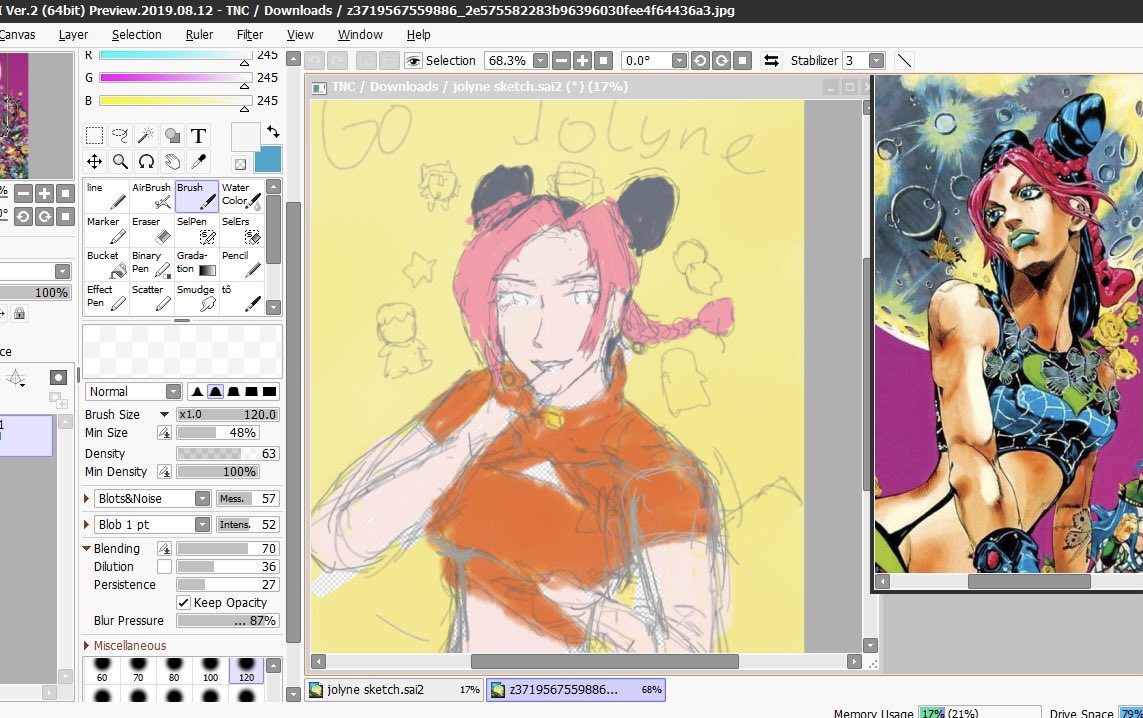Open the rotation angle dropdown 0.0°
Viewport: 1143px width, 718px height.
(679, 61)
